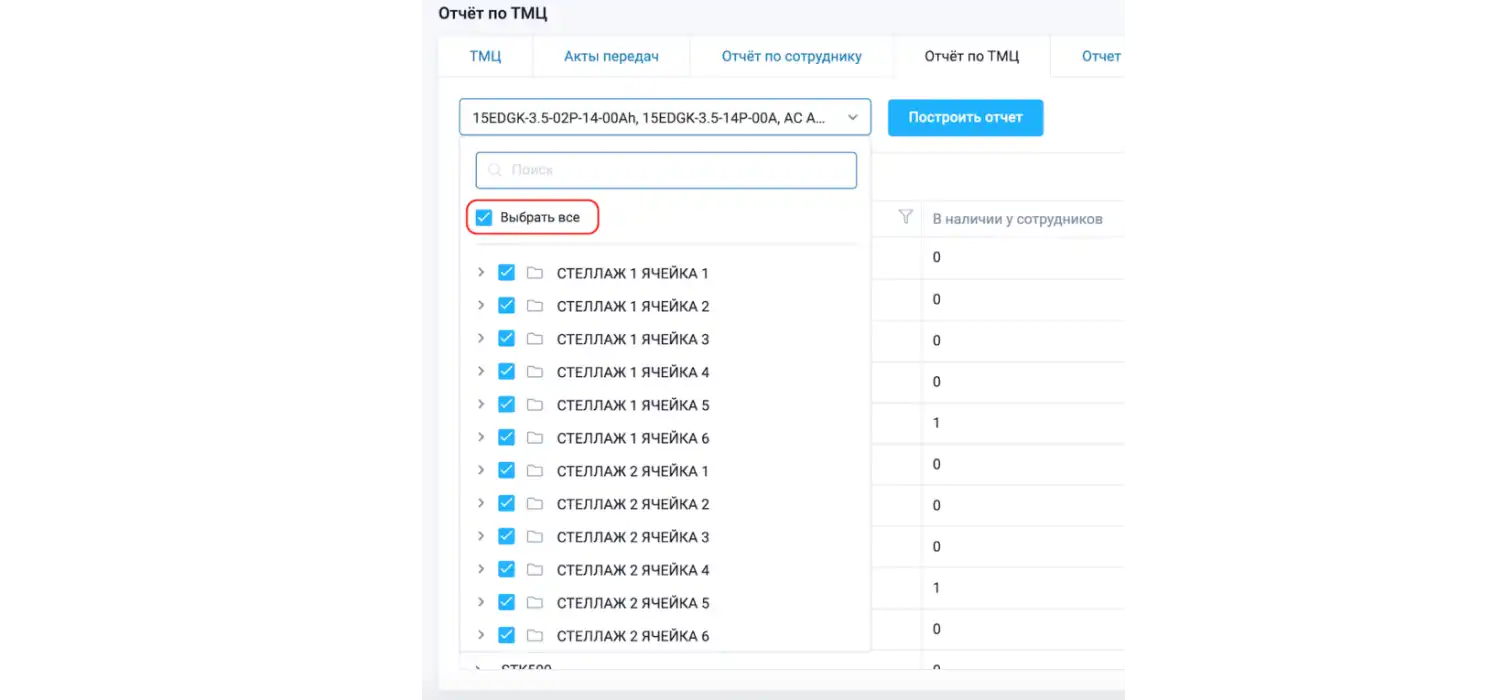
Task: Uncheck СТЕЛЛАЖ 1 ЯЧЕЙКА 2 checkbox
Action: tap(506, 305)
